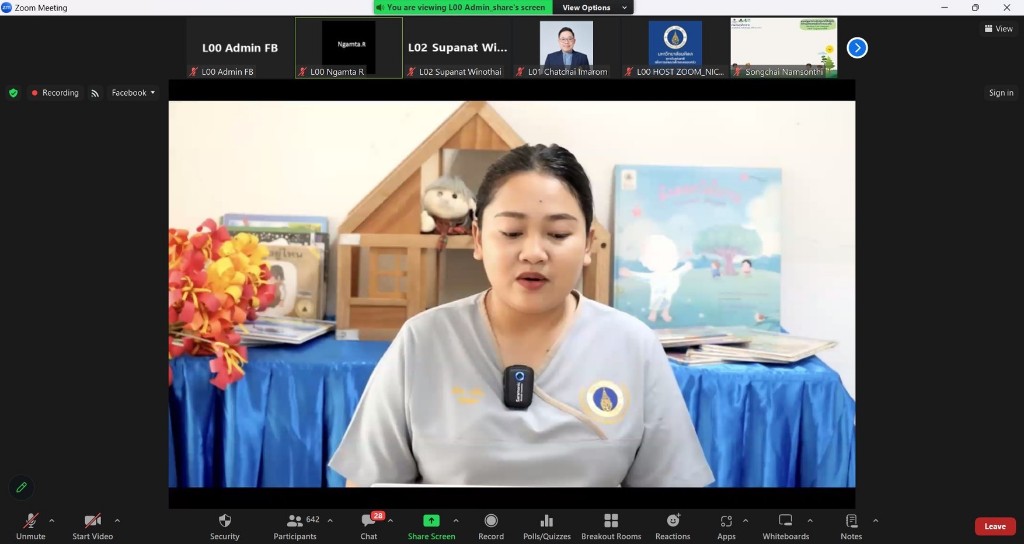The height and width of the screenshot is (544, 1024).
Task: Click the 'You are viewing' share banner
Action: (x=464, y=8)
